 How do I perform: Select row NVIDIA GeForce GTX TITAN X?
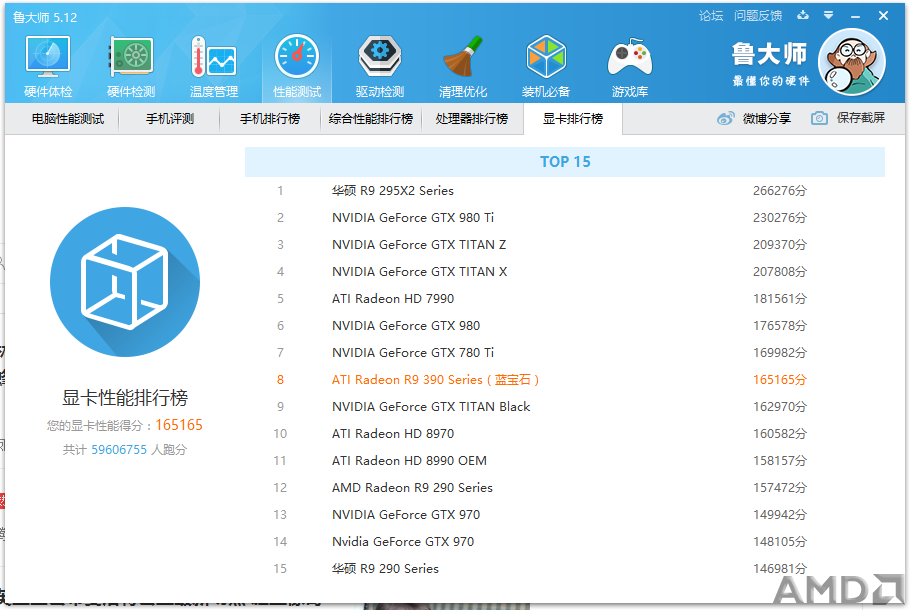tap(565, 272)
